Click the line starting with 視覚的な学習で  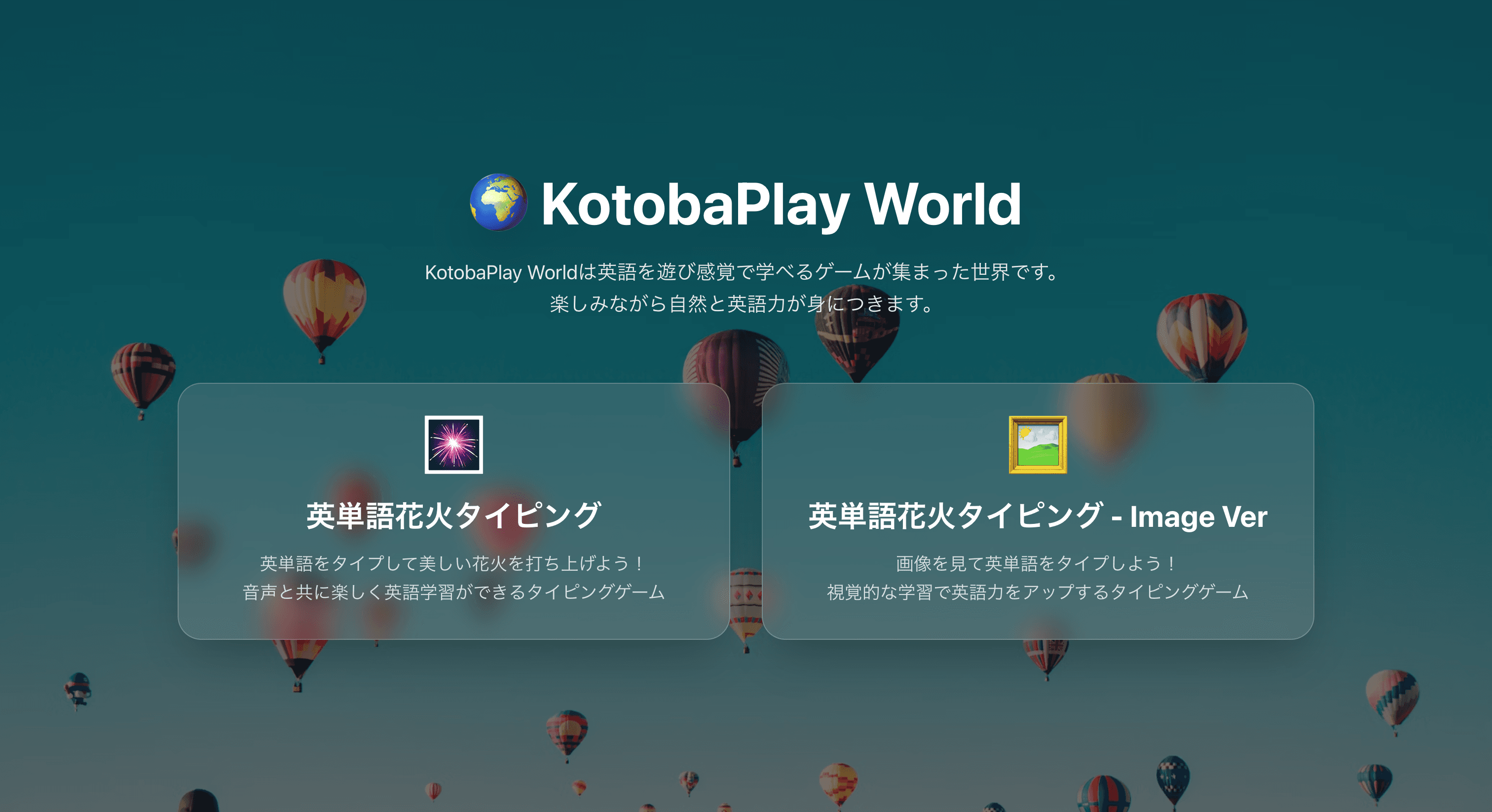point(1037,592)
